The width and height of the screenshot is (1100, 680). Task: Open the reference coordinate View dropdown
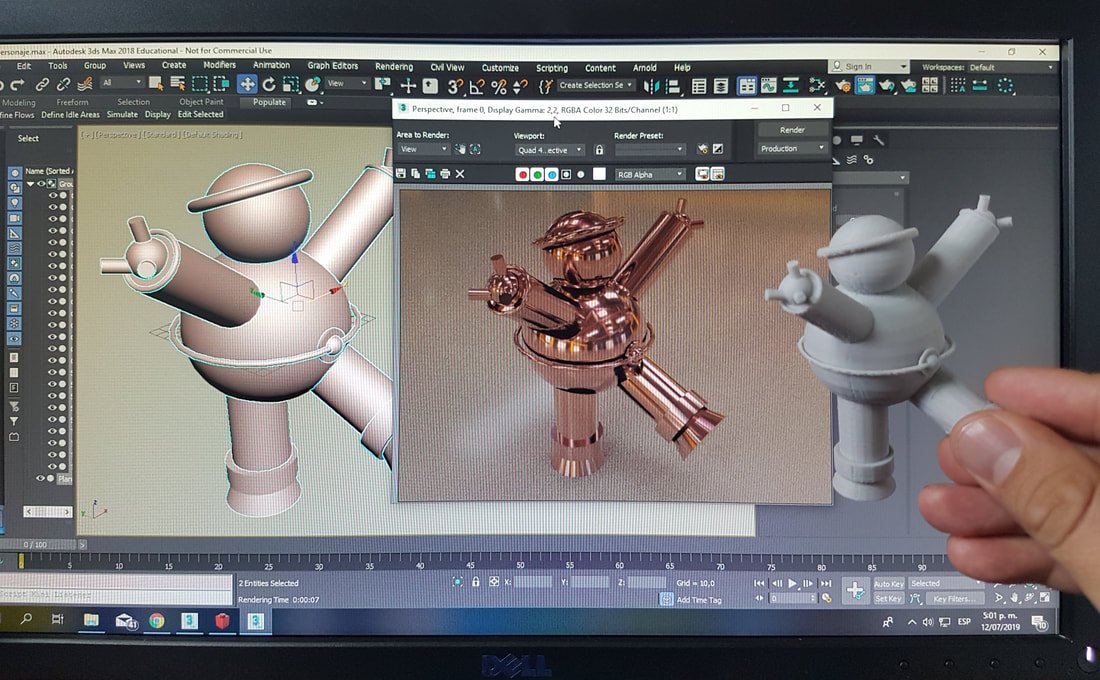(x=347, y=84)
